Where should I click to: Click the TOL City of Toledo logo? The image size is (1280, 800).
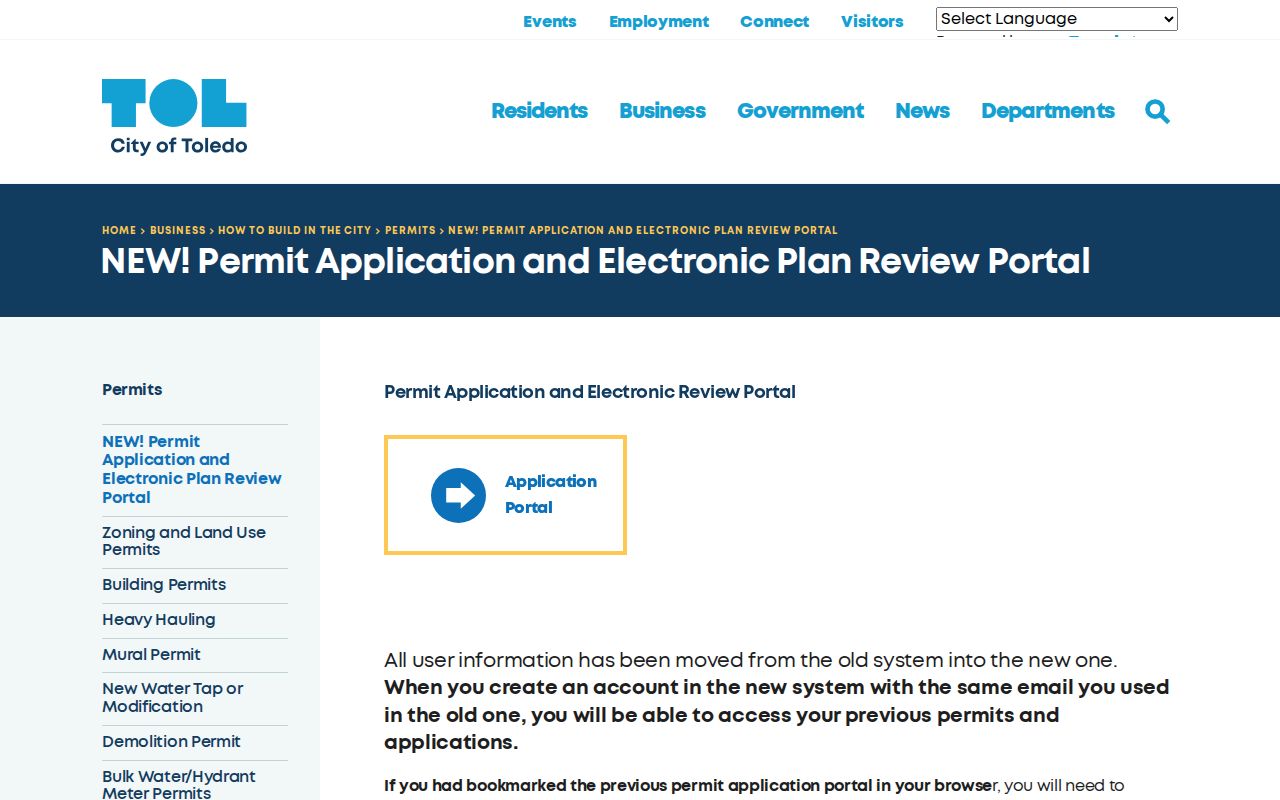point(174,117)
